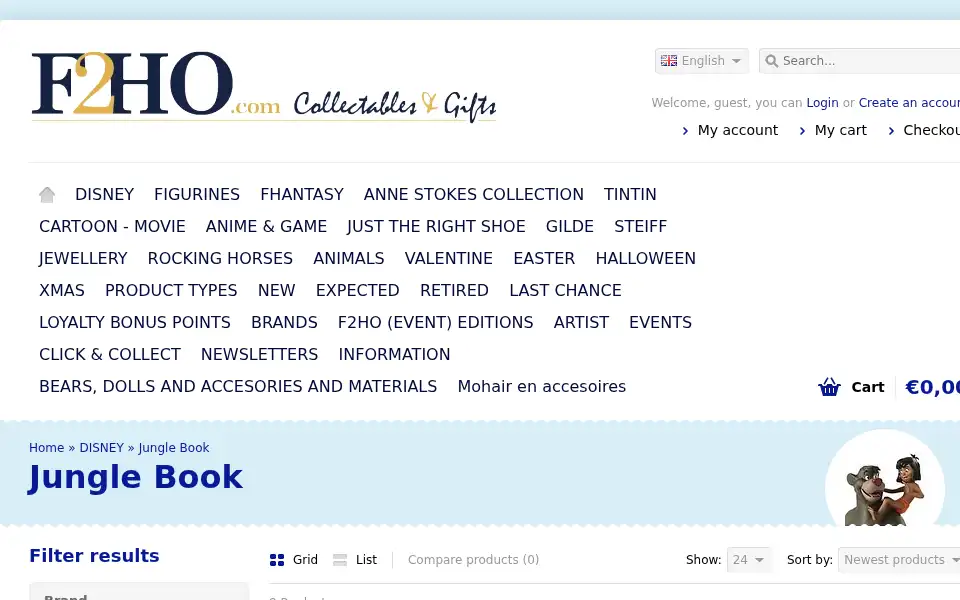Viewport: 960px width, 600px height.
Task: Open the XMAS menu
Action: (62, 290)
